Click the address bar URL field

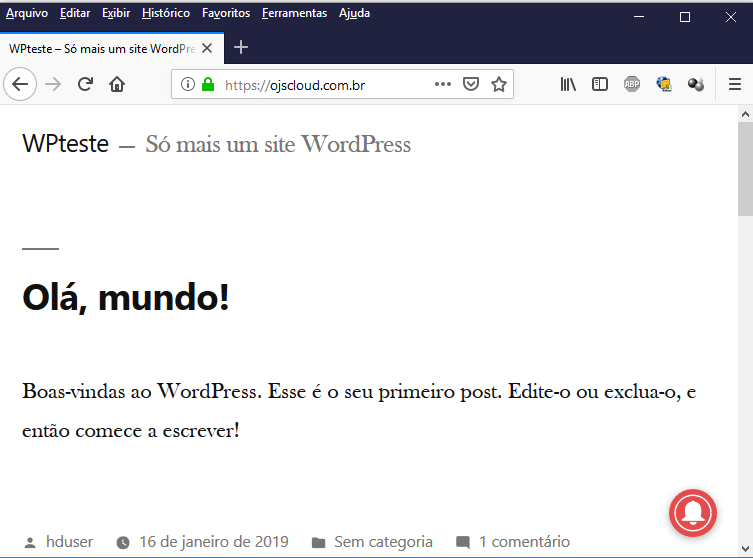[x=320, y=85]
